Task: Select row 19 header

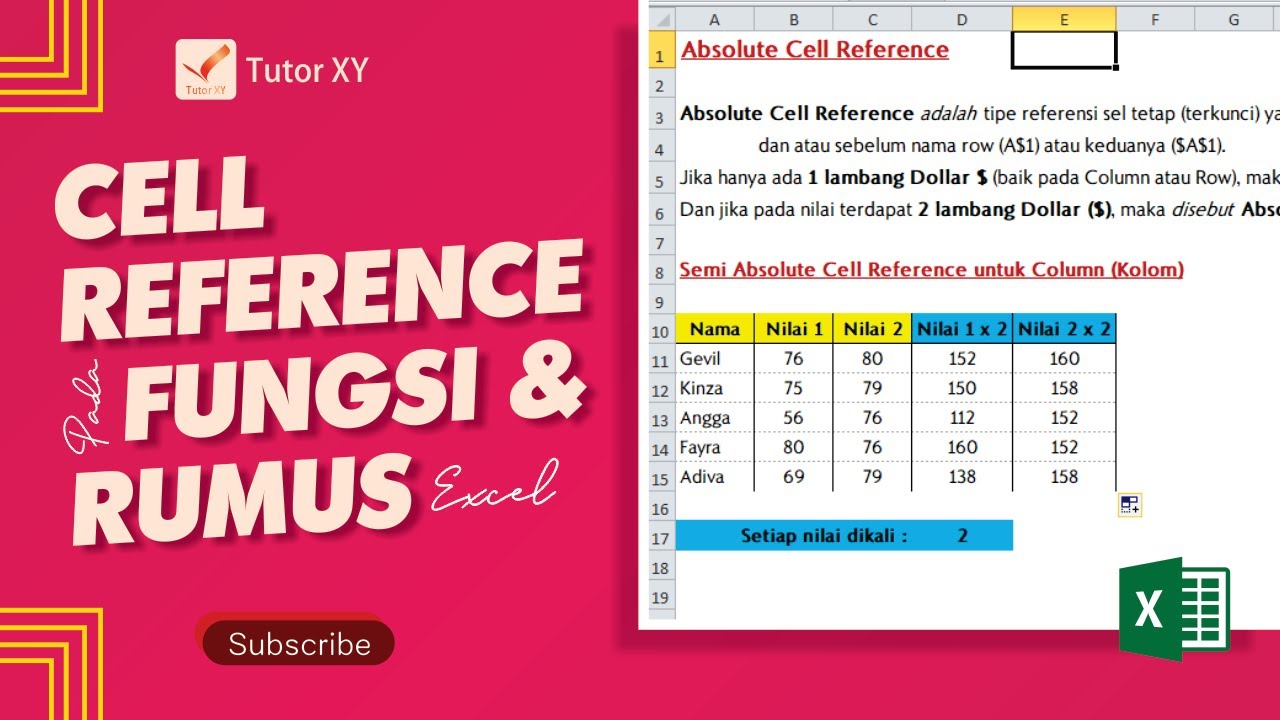Action: (x=661, y=597)
